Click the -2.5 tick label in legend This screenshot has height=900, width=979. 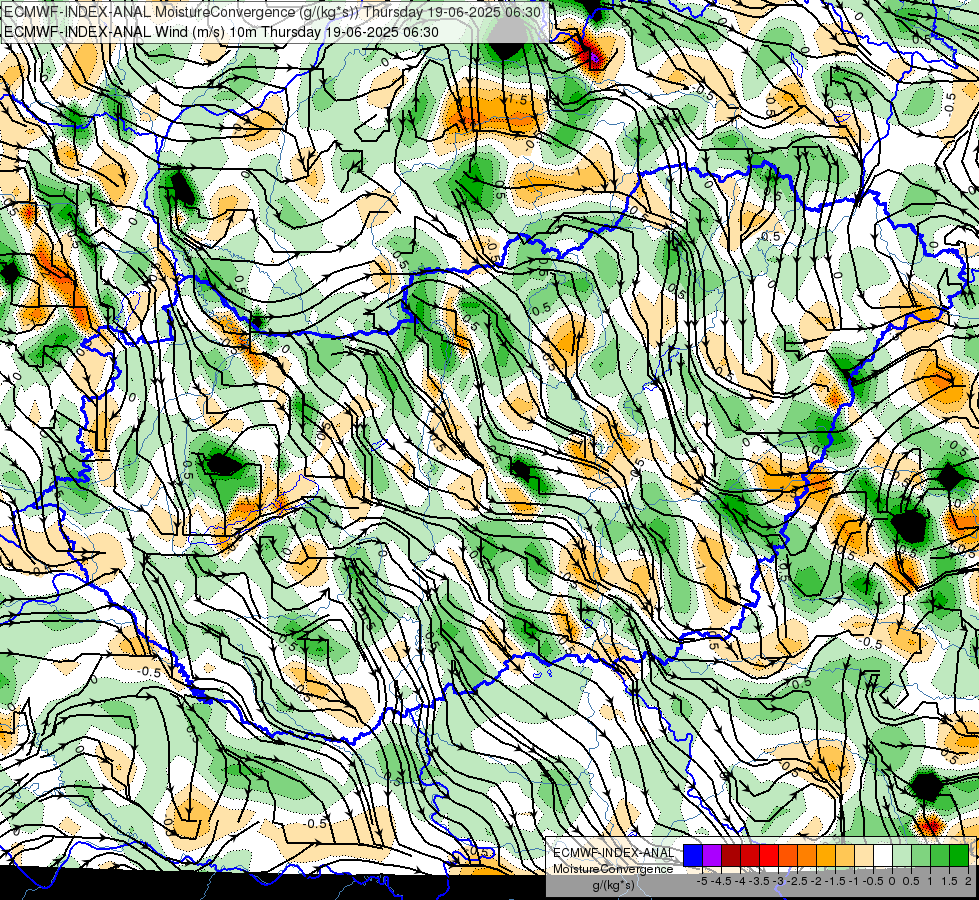[x=797, y=881]
